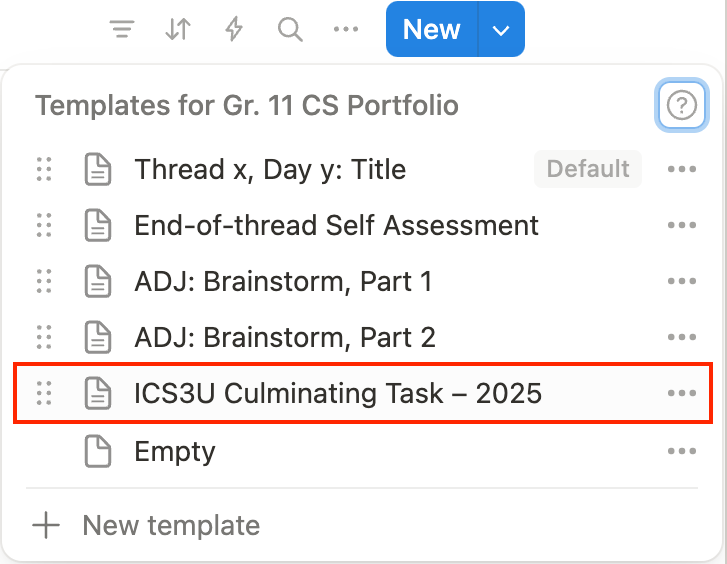Open options menu for Empty template

tap(681, 452)
